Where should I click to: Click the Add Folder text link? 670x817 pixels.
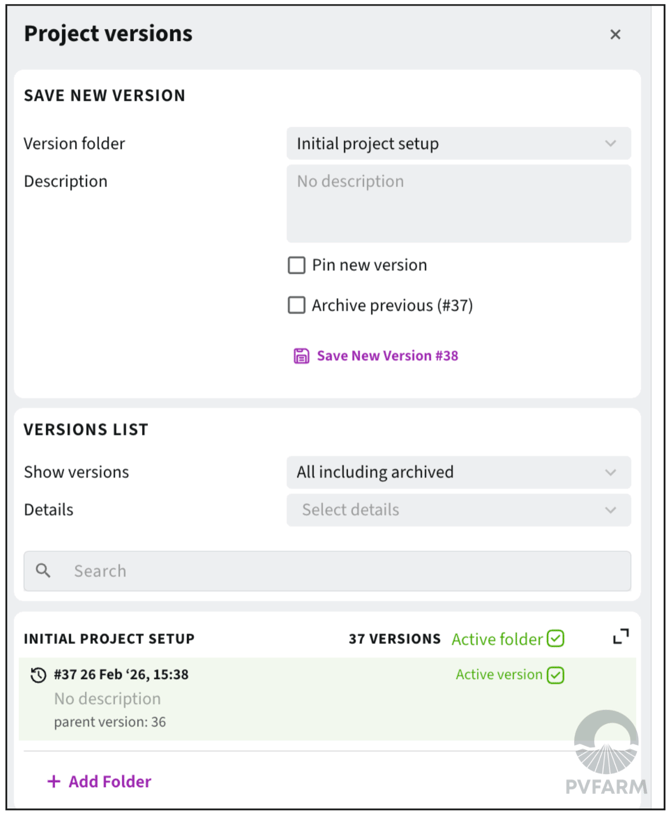pyautogui.click(x=110, y=782)
